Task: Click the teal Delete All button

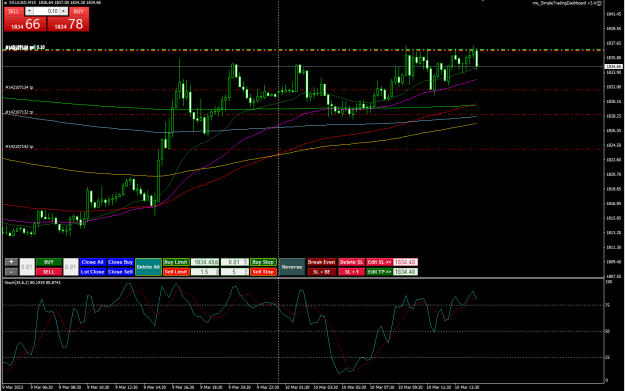Action: point(148,267)
